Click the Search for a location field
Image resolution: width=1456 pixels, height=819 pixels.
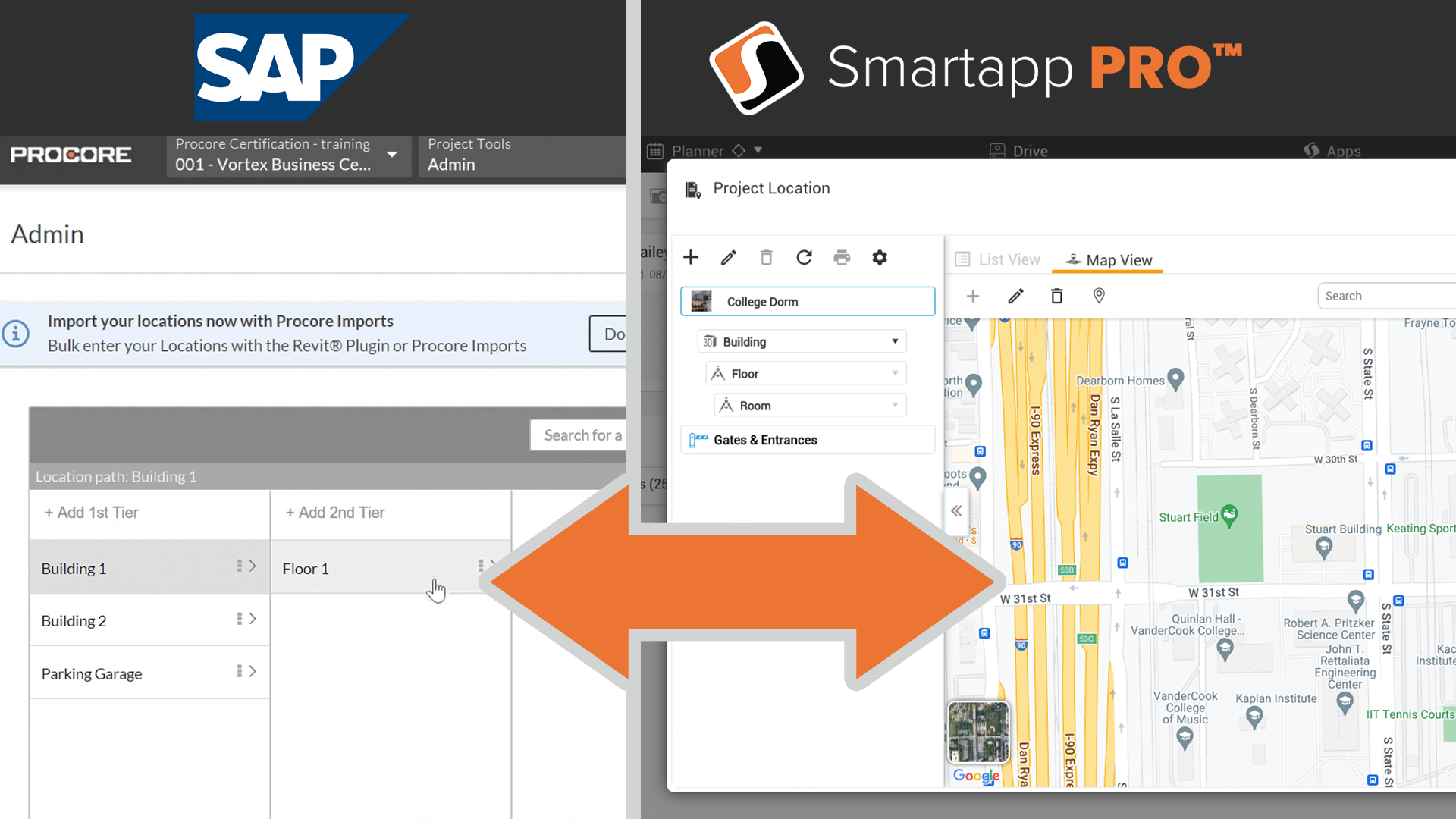578,435
